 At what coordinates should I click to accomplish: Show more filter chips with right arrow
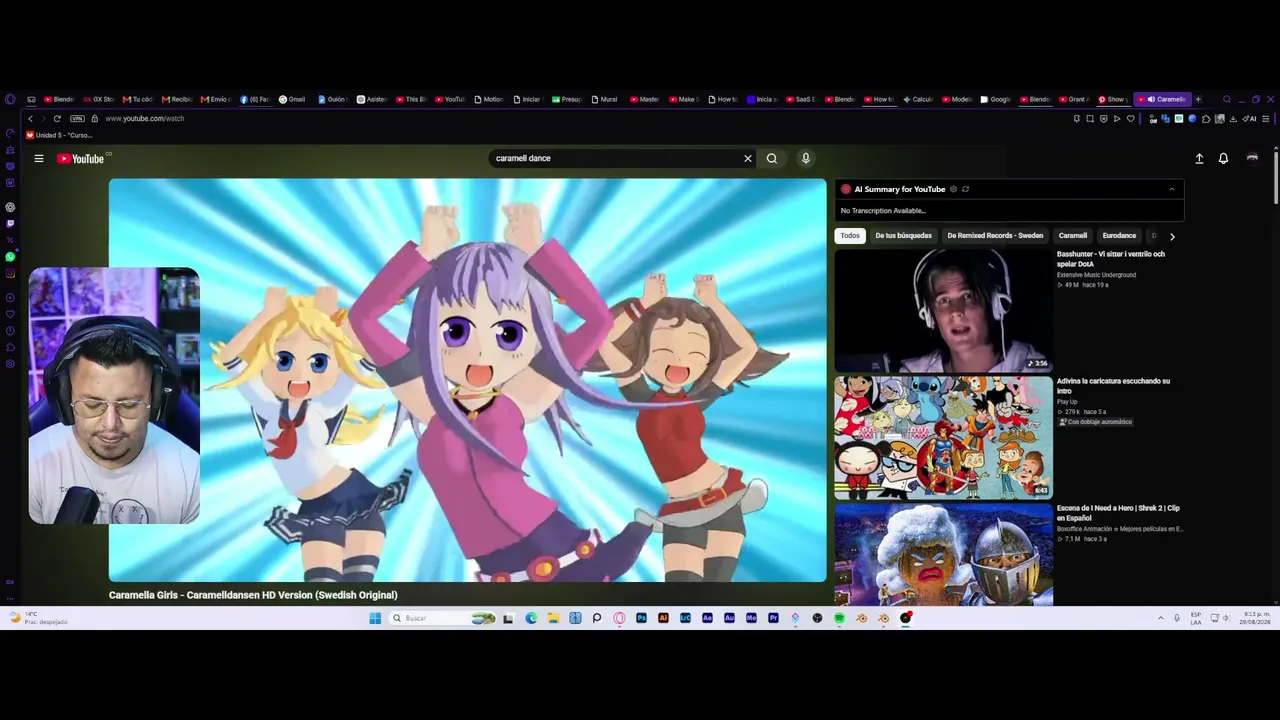click(x=1172, y=236)
